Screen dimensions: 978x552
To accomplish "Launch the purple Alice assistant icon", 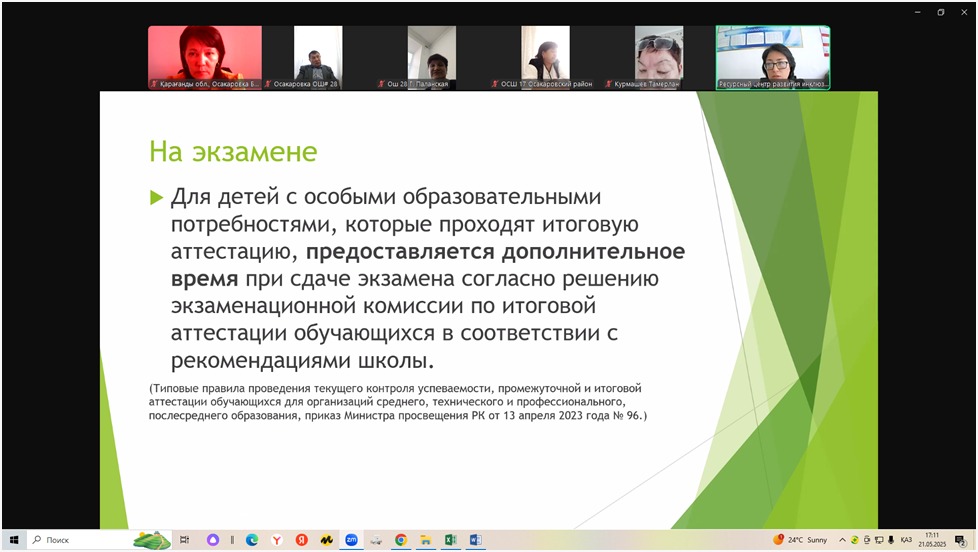I will coord(213,540).
